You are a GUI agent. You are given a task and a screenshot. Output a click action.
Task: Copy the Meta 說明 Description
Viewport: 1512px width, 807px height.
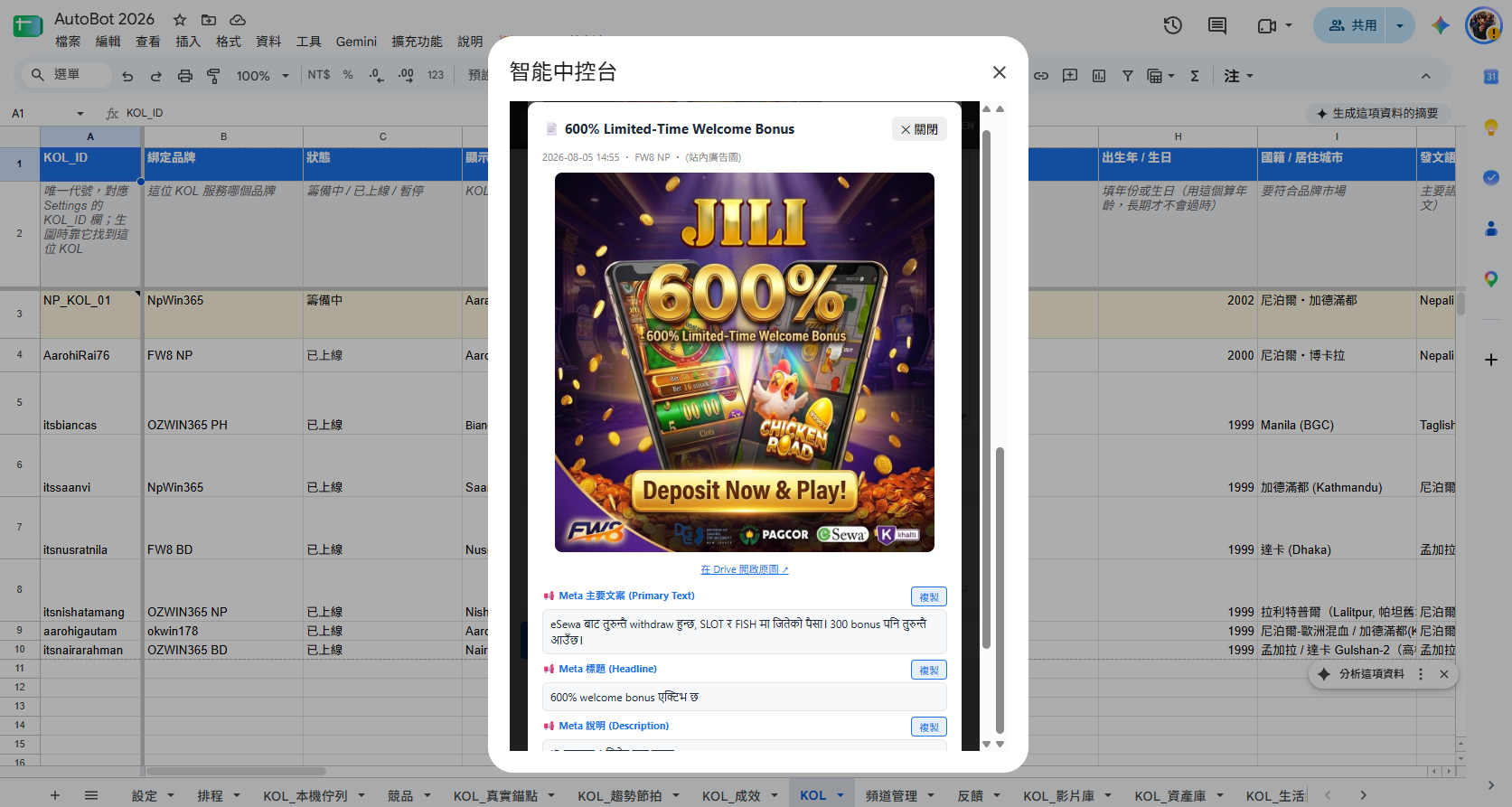tap(928, 727)
